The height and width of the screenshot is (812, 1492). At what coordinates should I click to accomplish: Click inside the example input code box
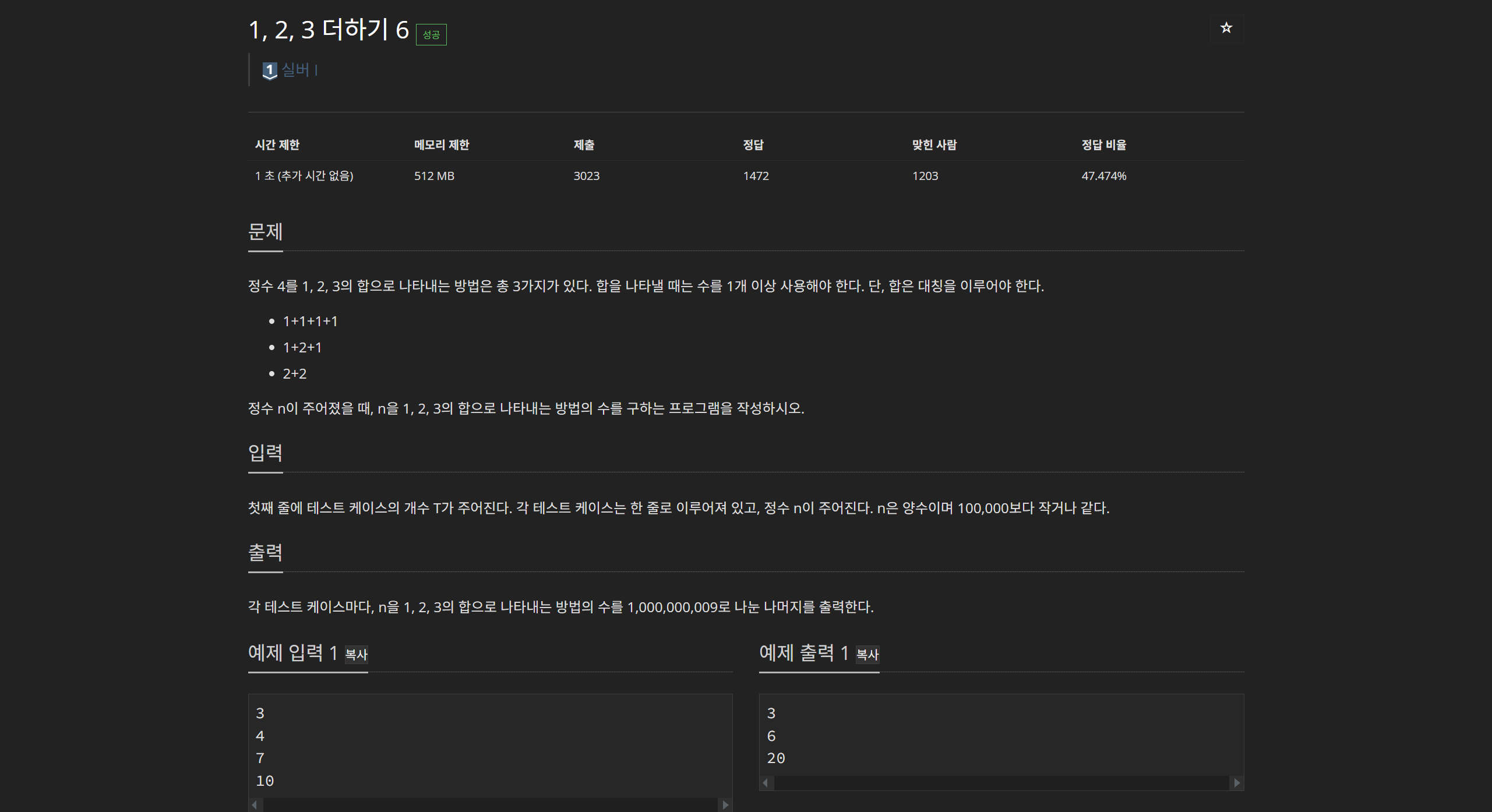click(489, 746)
